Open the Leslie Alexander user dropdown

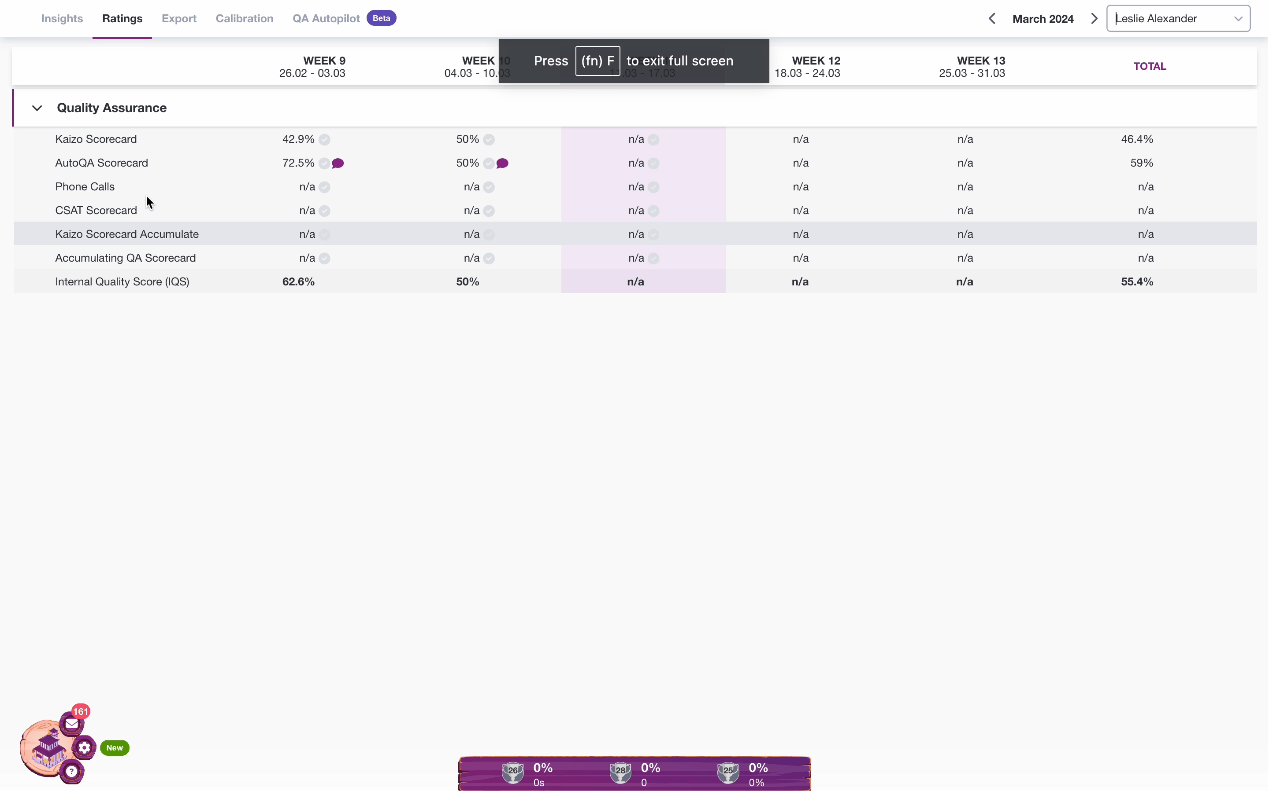coord(1178,18)
